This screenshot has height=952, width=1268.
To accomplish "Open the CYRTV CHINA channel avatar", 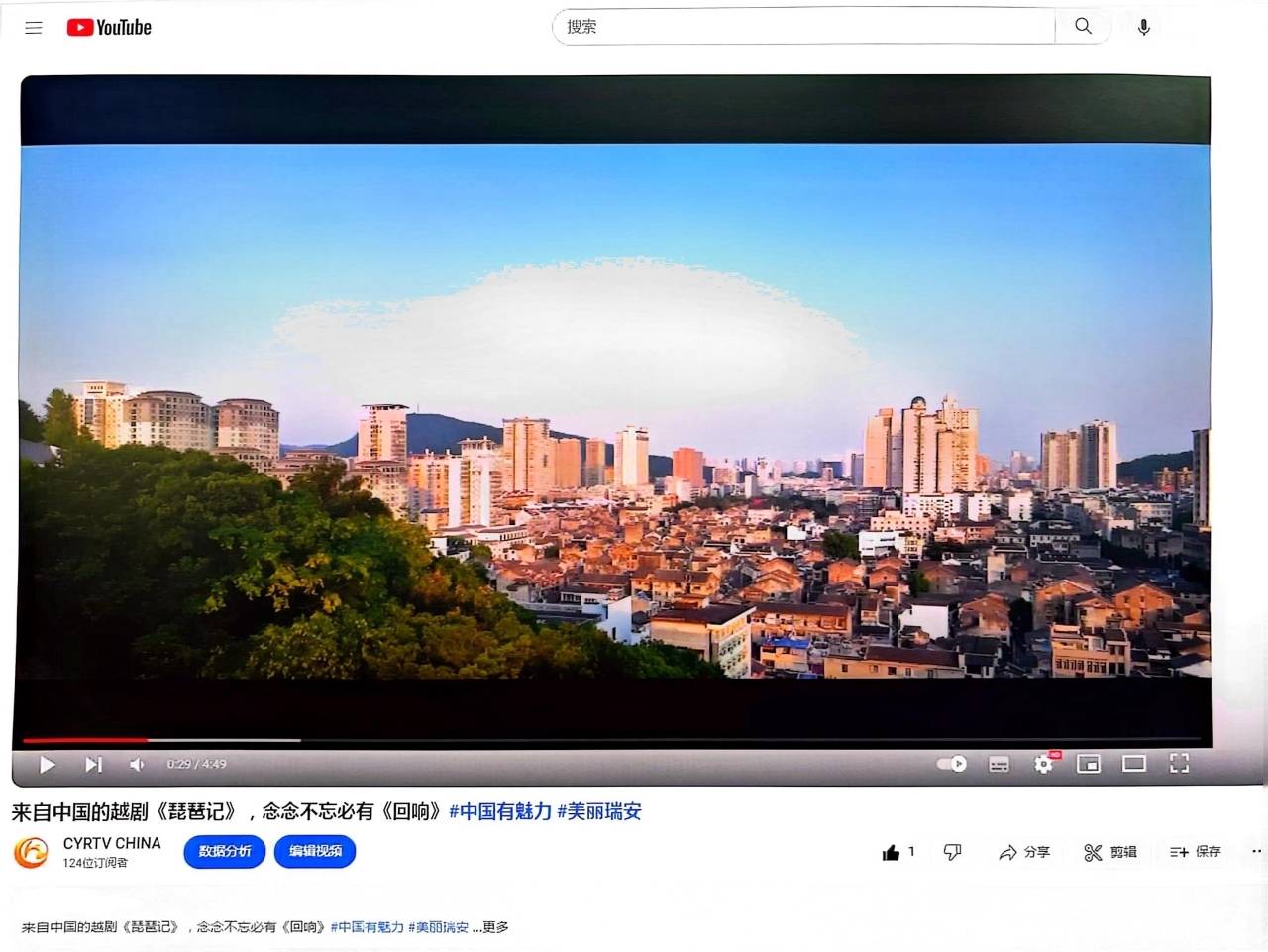I will click(31, 852).
